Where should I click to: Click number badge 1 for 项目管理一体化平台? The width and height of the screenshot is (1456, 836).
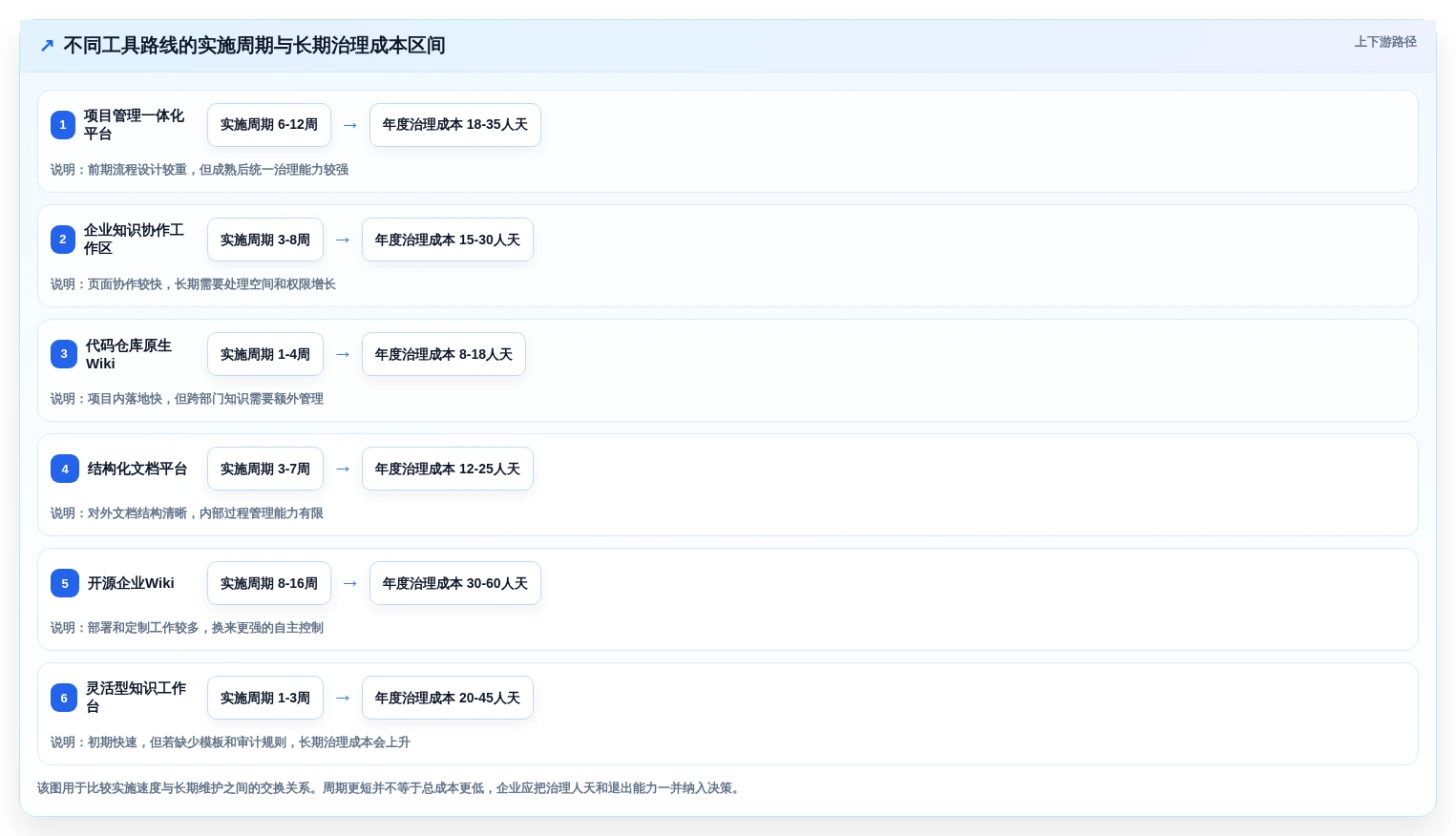63,125
